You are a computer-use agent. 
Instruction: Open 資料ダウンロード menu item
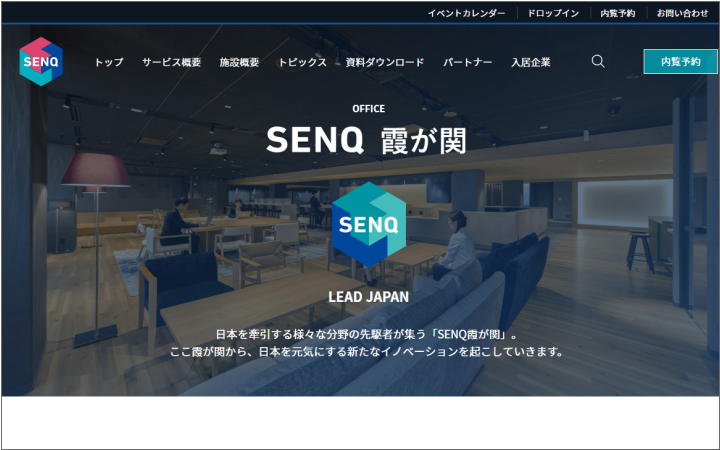(x=385, y=62)
